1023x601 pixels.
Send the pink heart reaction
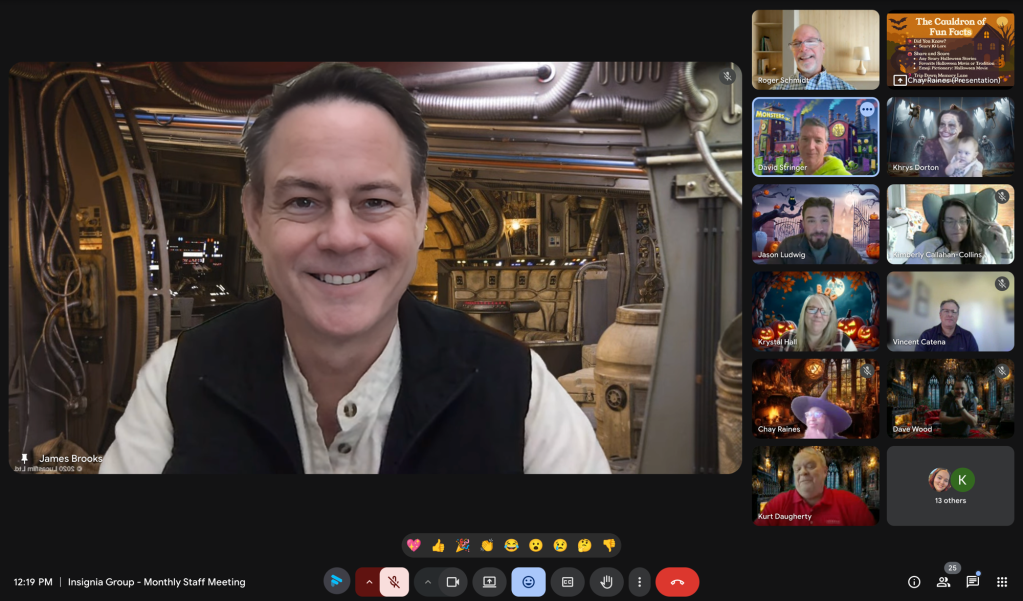coord(413,545)
